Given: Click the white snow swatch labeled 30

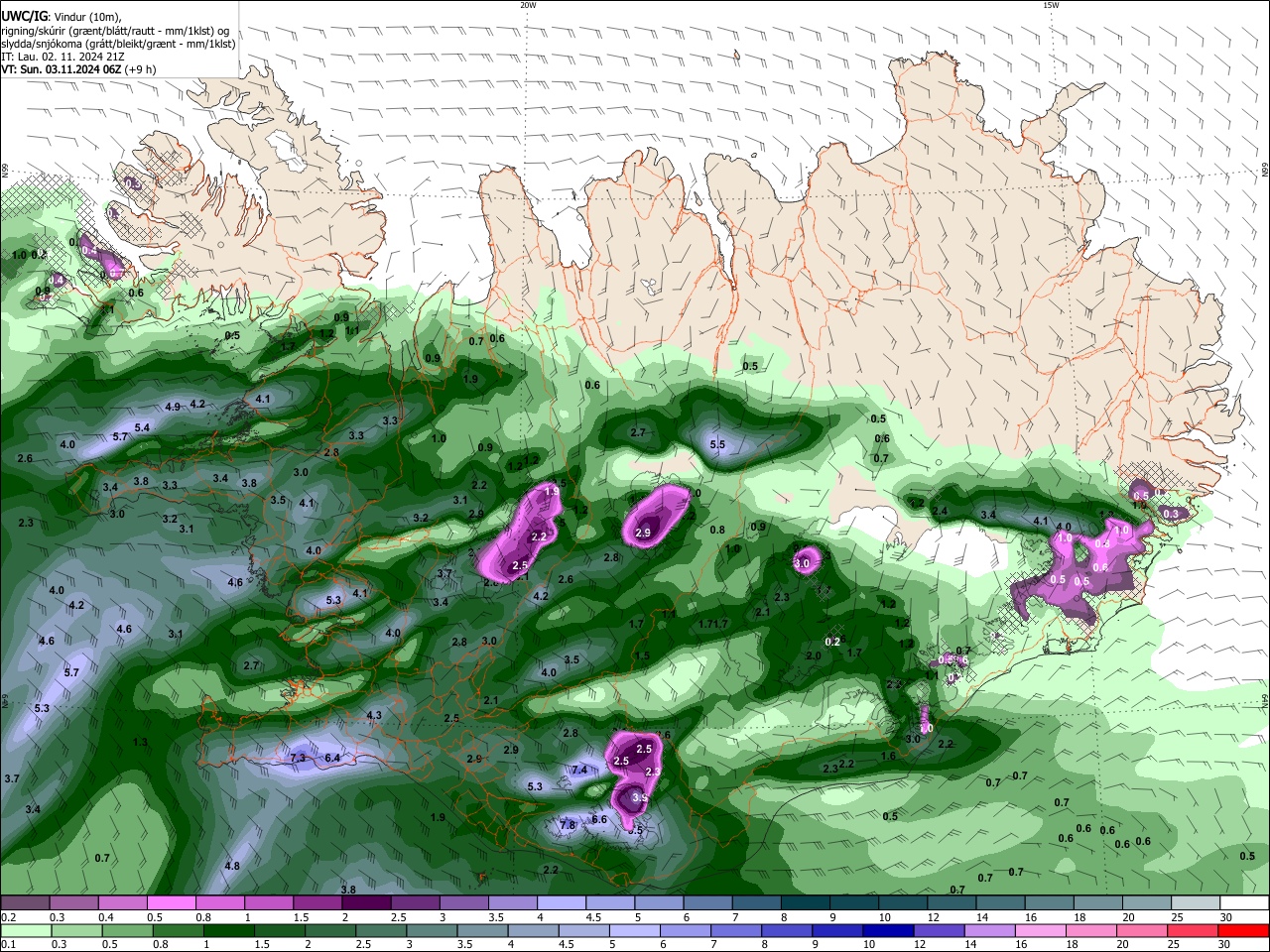Looking at the screenshot, I should click(1245, 903).
